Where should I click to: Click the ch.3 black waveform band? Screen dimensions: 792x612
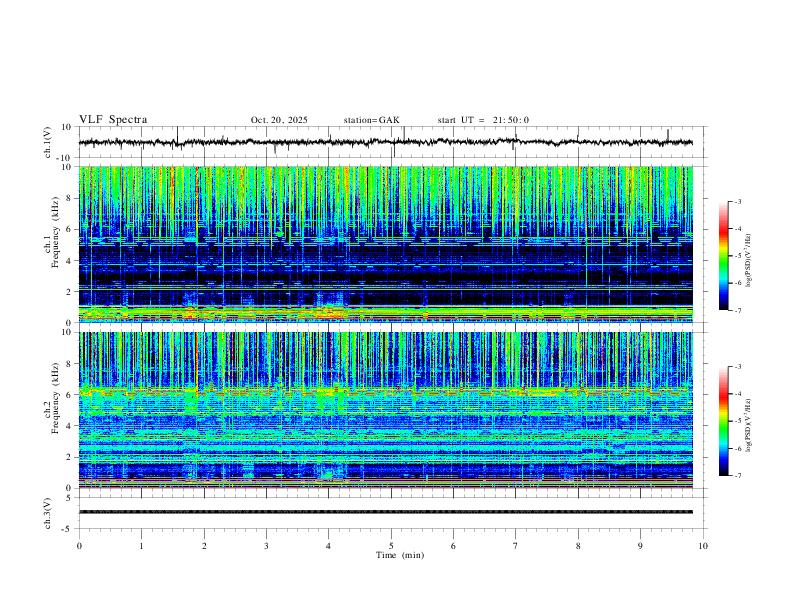click(385, 512)
